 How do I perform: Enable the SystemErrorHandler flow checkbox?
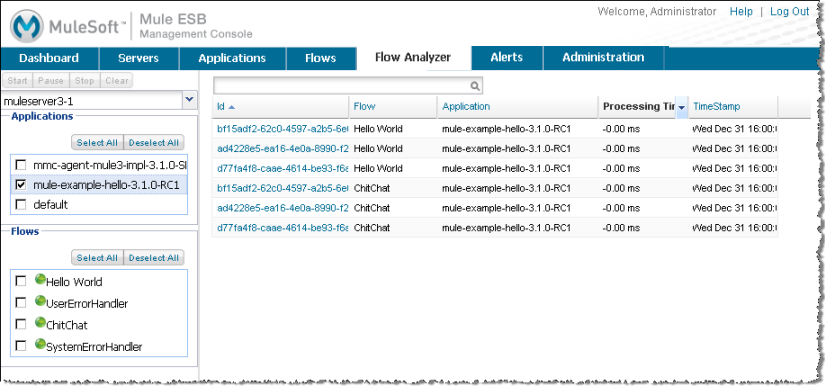[21, 346]
